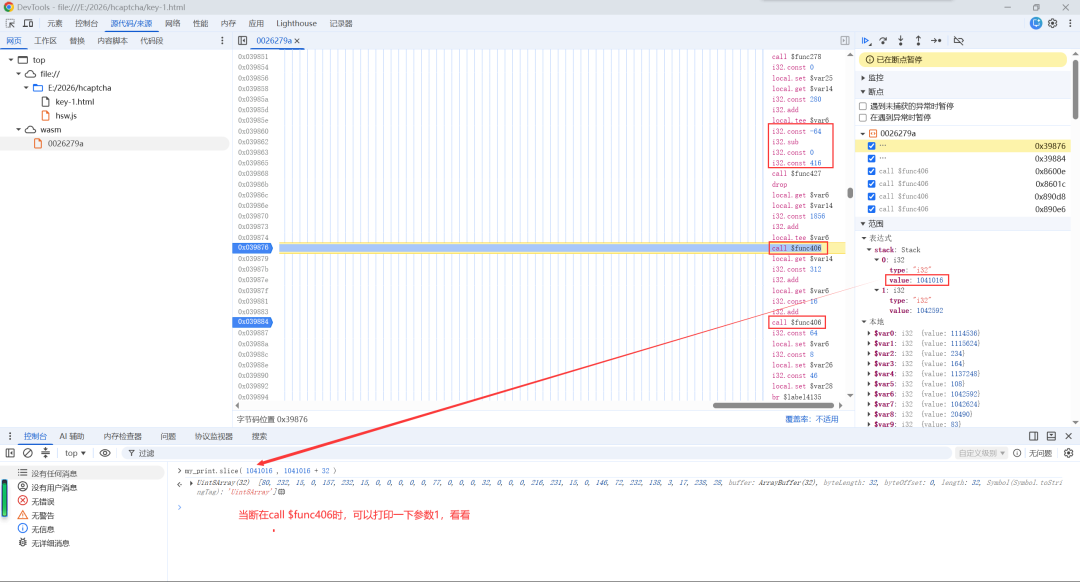Click the 无问题 issues button
Image resolution: width=1080 pixels, height=582 pixels.
pyautogui.click(x=1041, y=453)
